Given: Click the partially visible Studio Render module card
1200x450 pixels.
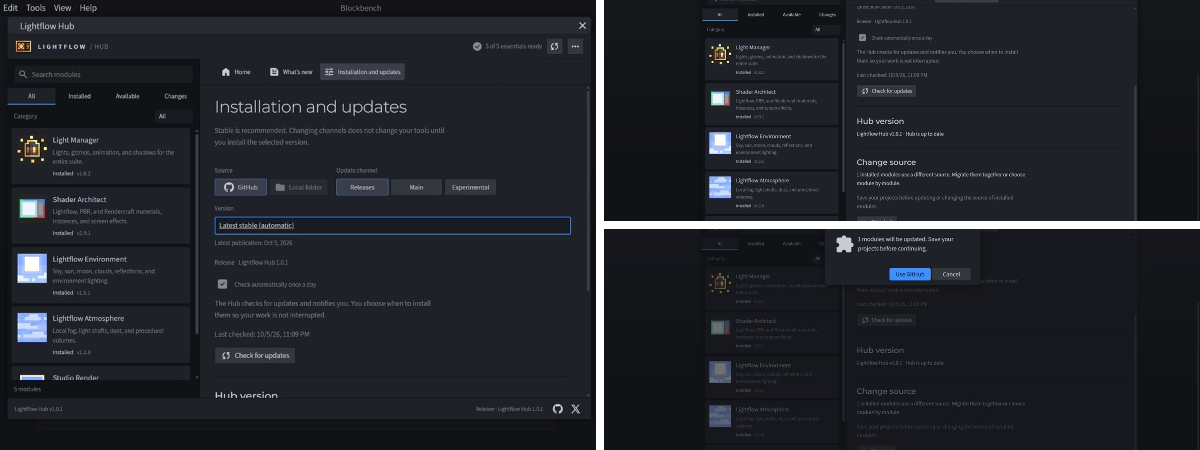Looking at the screenshot, I should pos(99,373).
